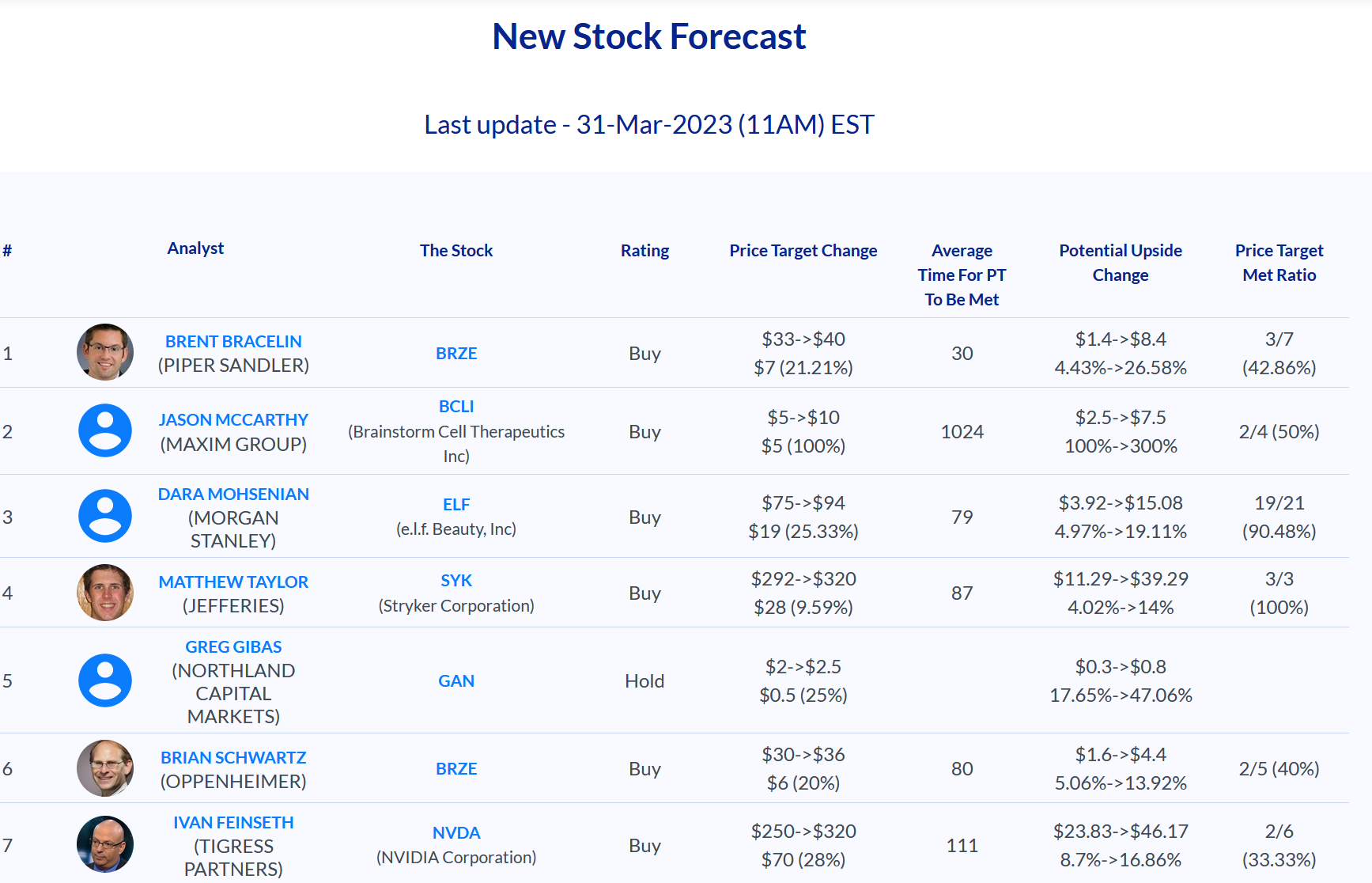Click Matthew Taylor's profile photo

[105, 593]
